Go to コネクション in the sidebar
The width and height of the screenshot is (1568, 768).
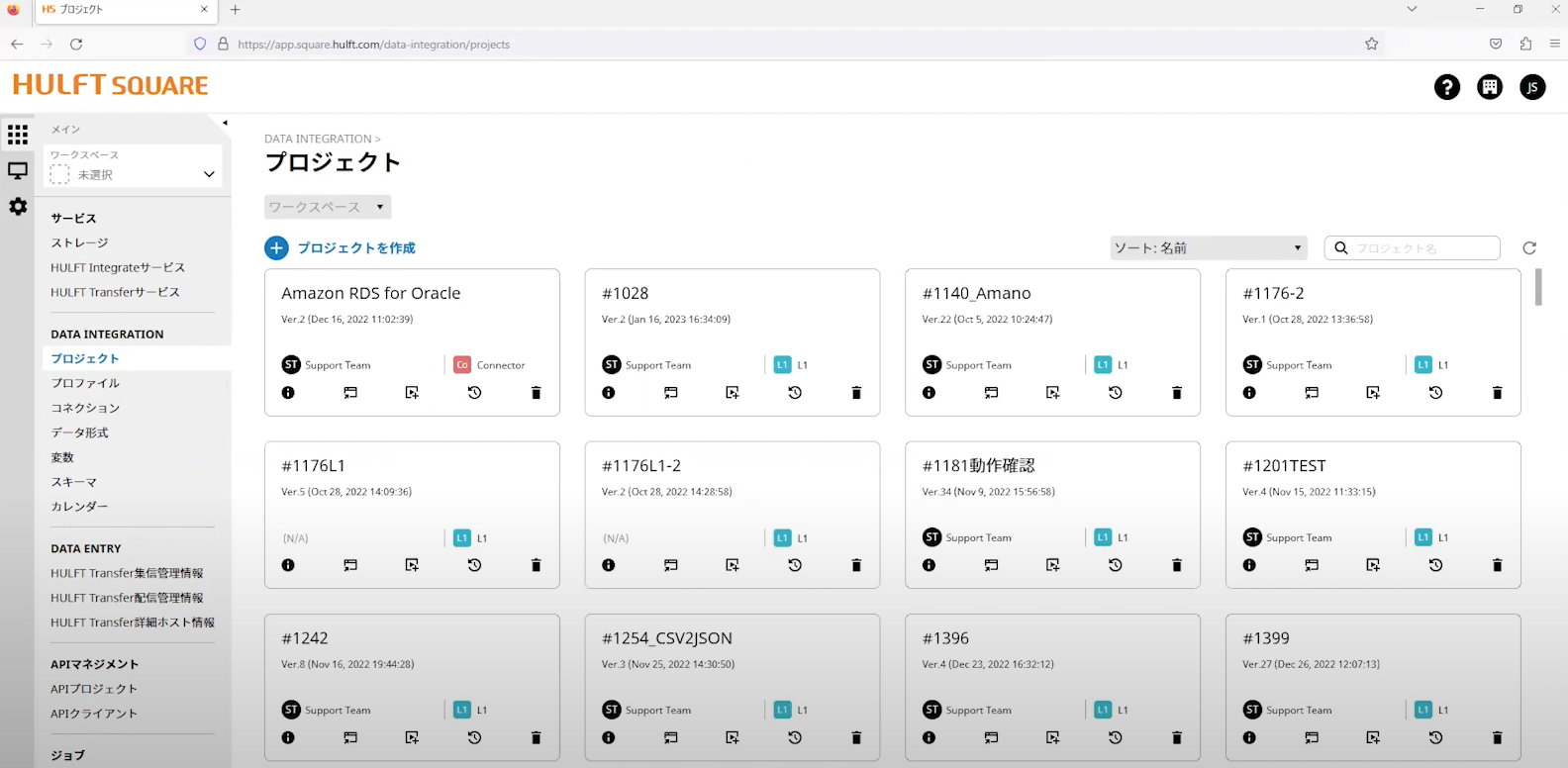coord(85,408)
